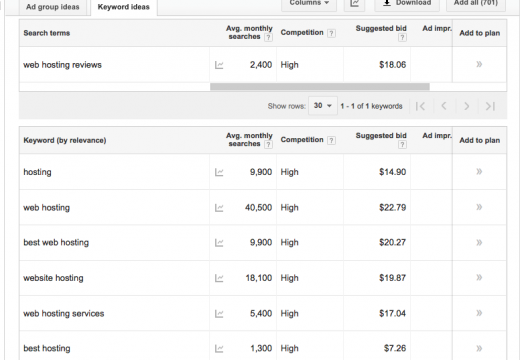Sort by Keyword (by relevance) header
The width and height of the screenshot is (520, 360).
[x=65, y=140]
